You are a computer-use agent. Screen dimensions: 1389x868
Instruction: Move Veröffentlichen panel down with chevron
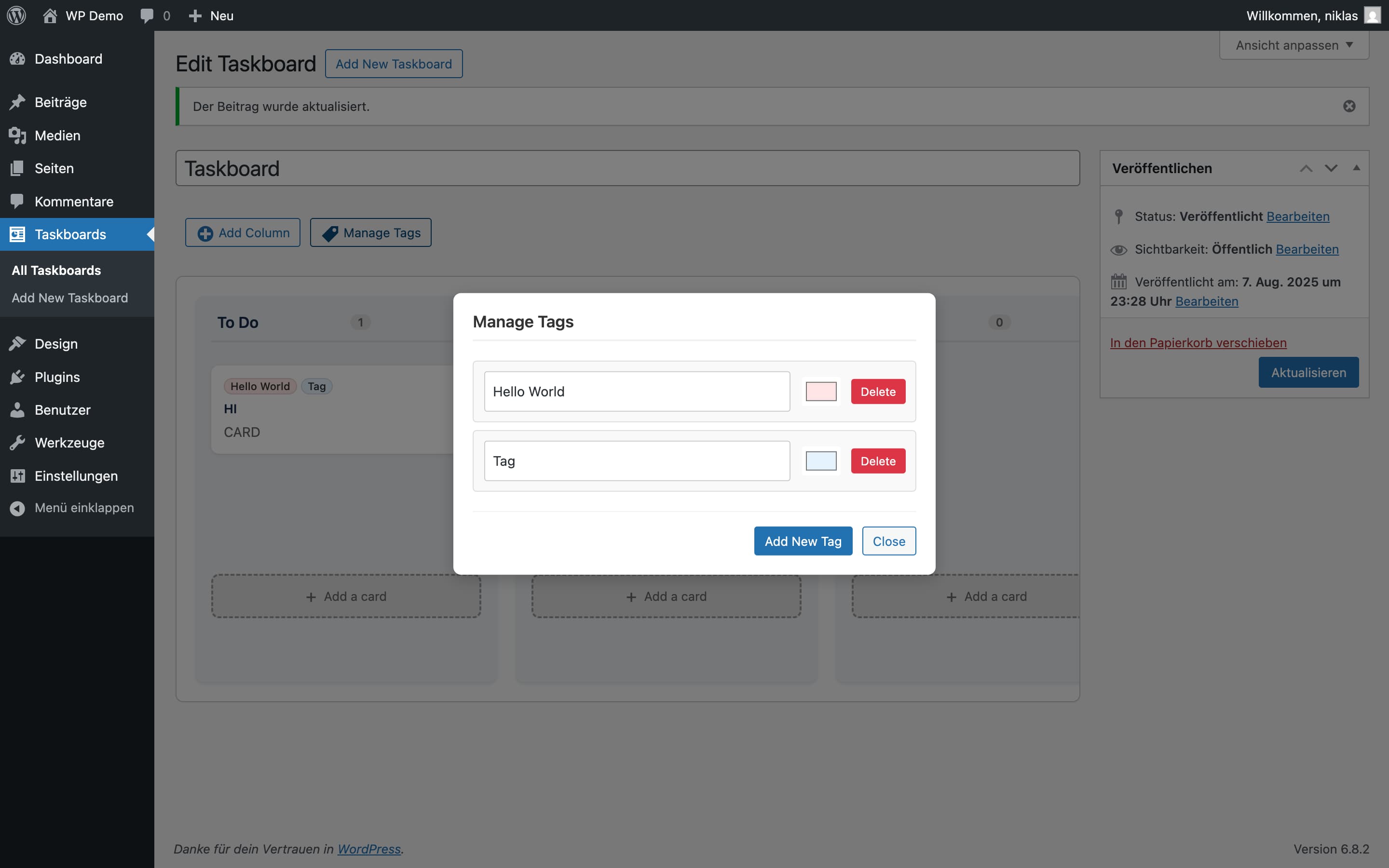pyautogui.click(x=1331, y=168)
